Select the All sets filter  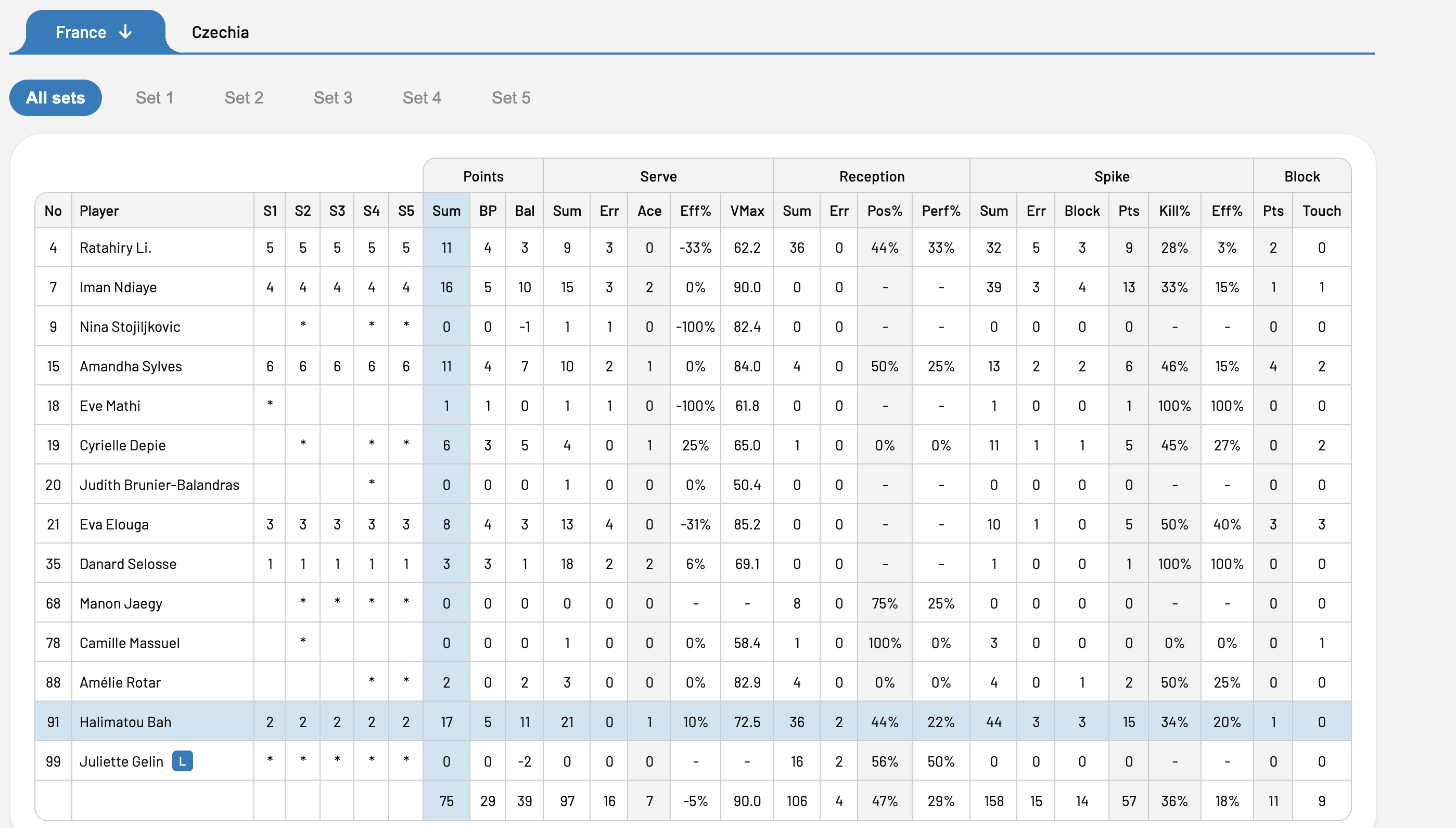pos(56,98)
